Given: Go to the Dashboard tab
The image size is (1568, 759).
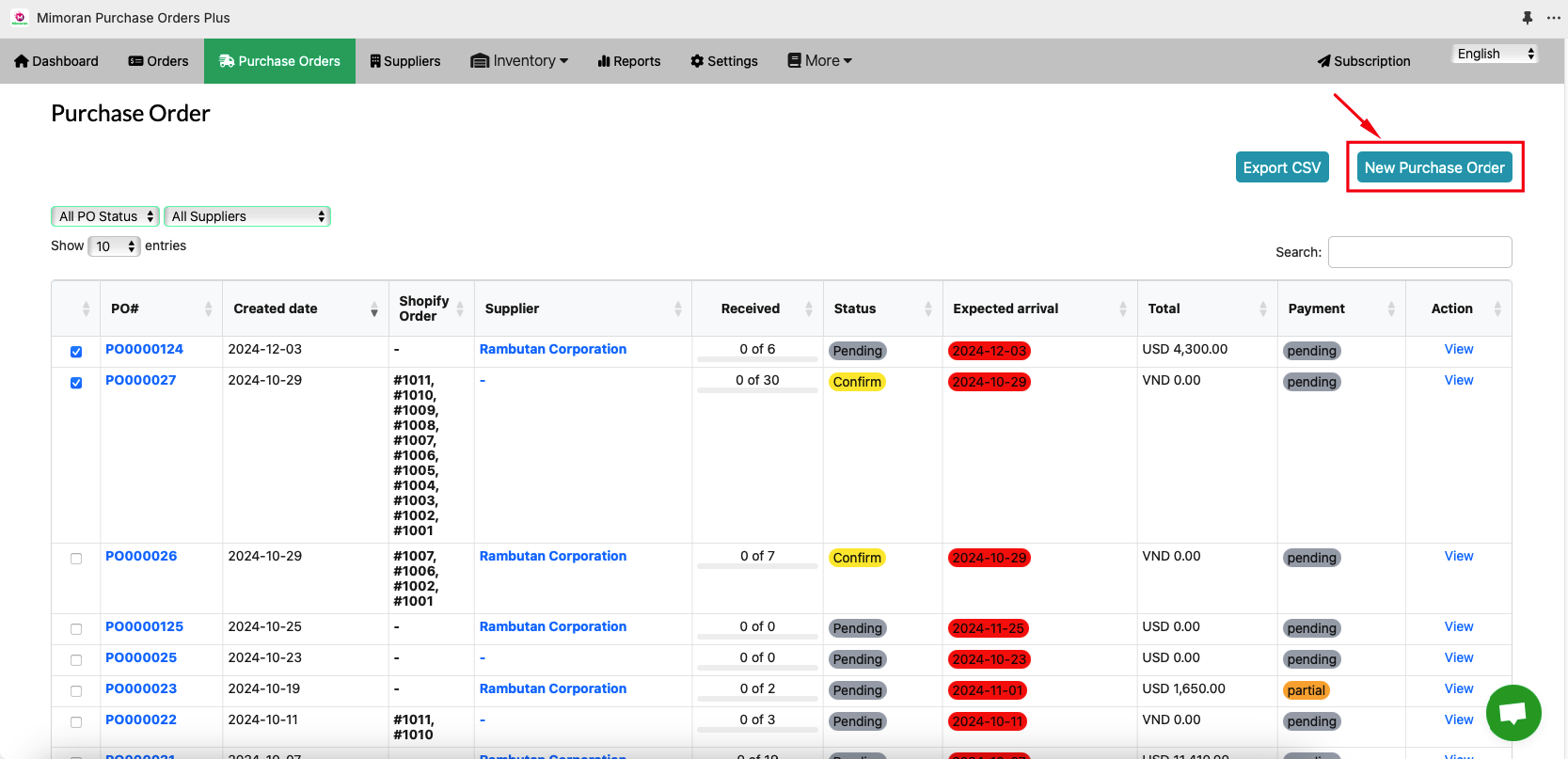Looking at the screenshot, I should 56,61.
